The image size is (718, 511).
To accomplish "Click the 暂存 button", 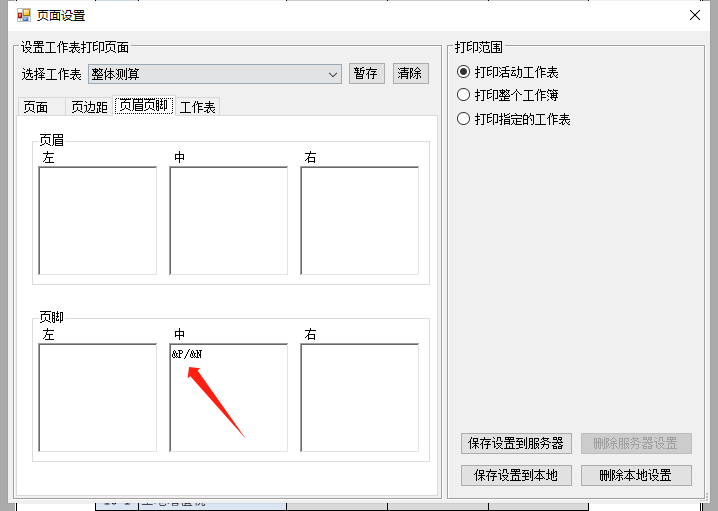I will click(365, 74).
